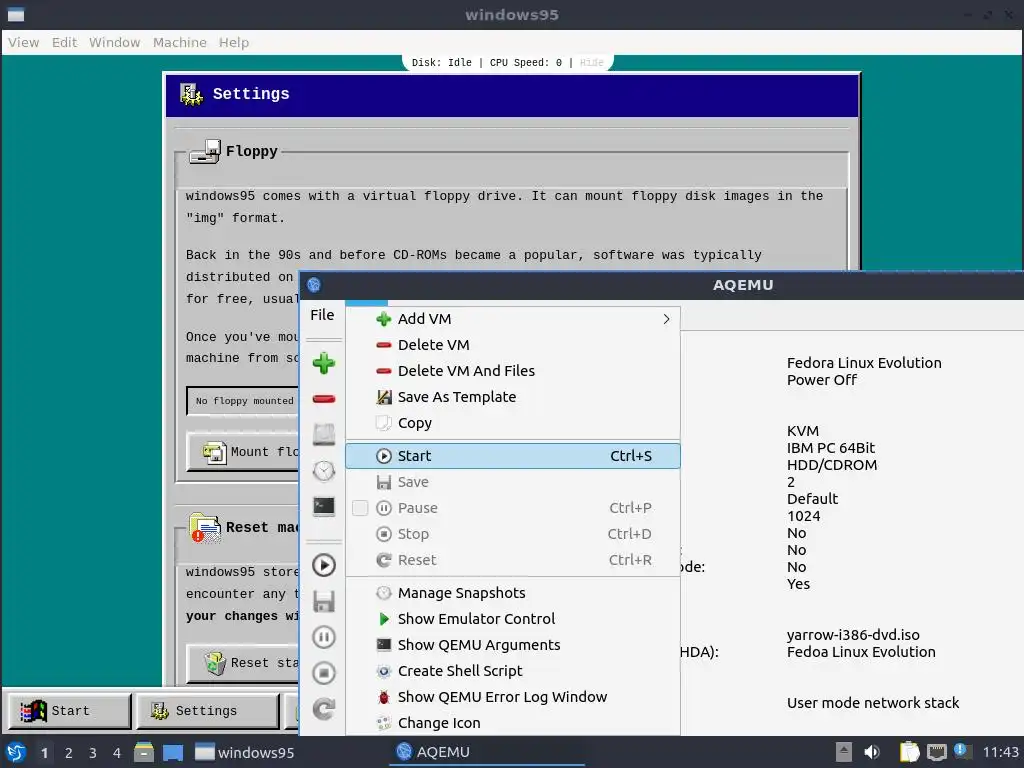Click the Start play icon in AQEMU toolbar

(324, 566)
